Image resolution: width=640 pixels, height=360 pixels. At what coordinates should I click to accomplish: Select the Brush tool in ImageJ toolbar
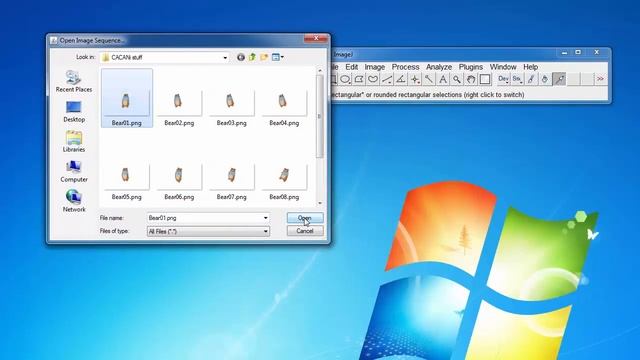(x=531, y=79)
